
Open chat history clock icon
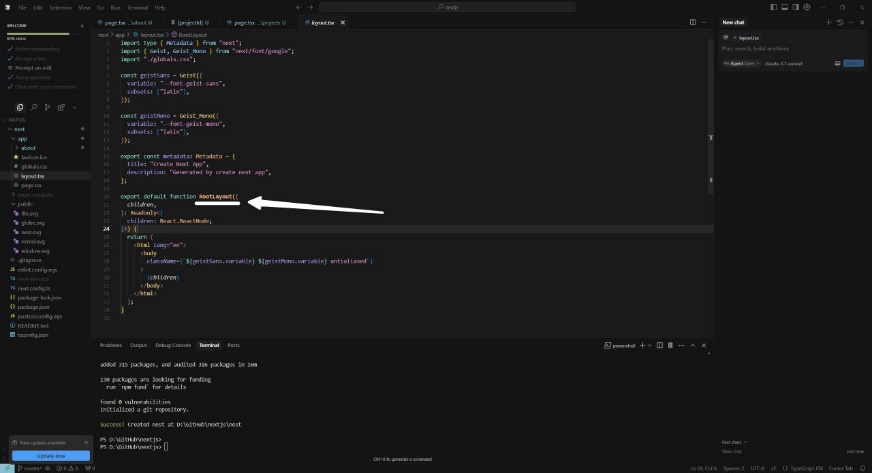coord(841,22)
